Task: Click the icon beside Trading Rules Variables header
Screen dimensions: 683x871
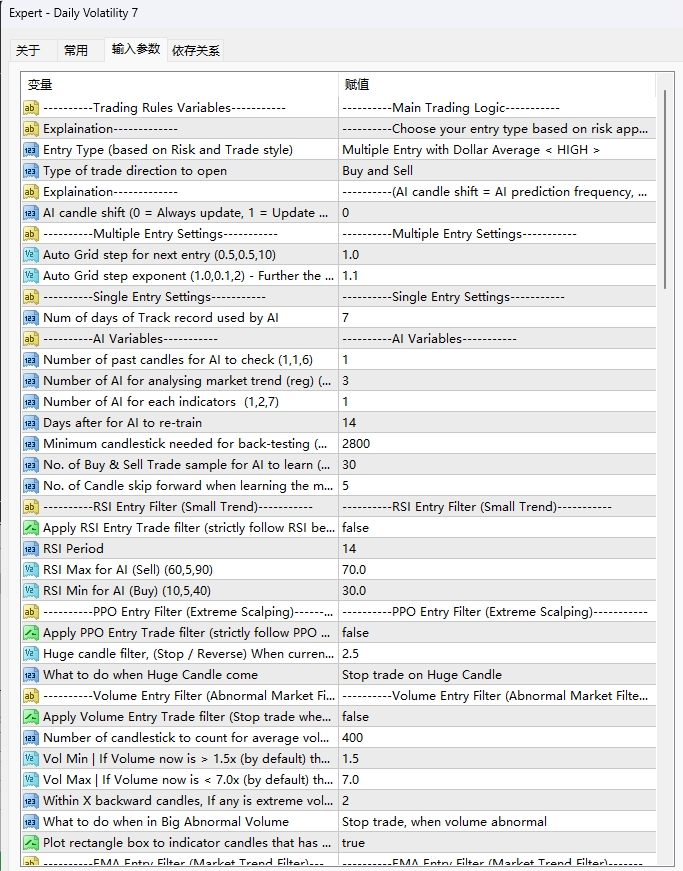Action: pos(30,108)
